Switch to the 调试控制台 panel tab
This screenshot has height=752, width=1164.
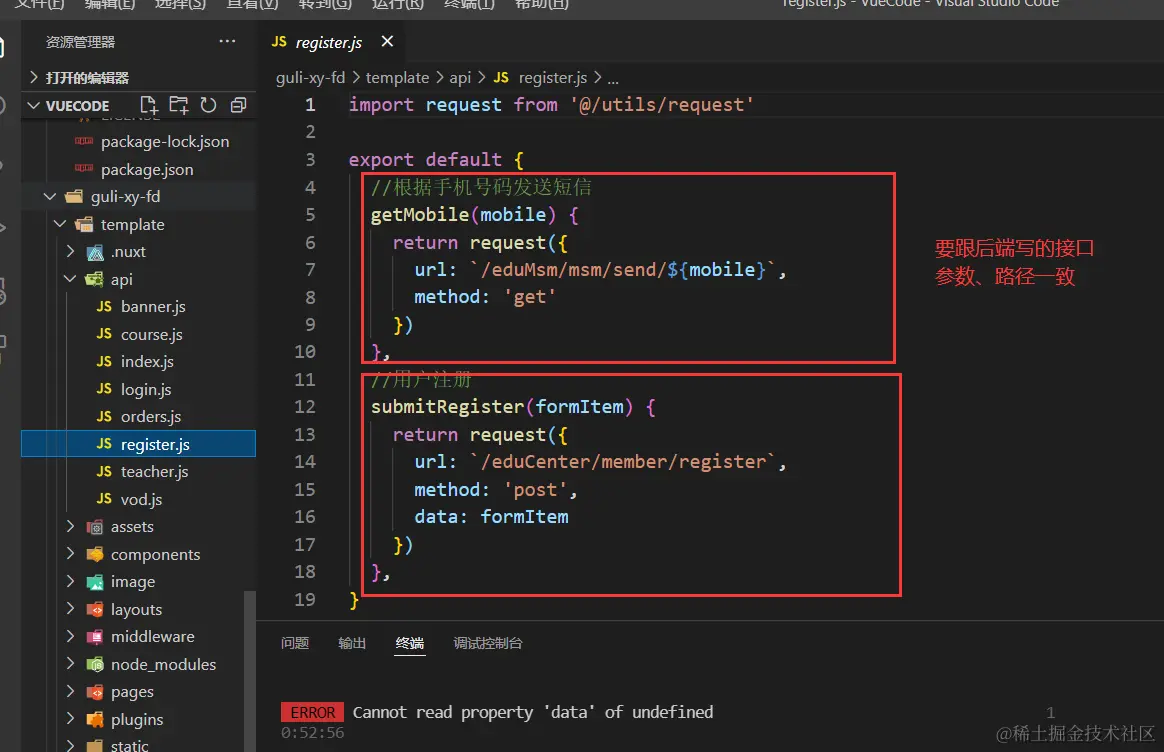pyautogui.click(x=488, y=643)
